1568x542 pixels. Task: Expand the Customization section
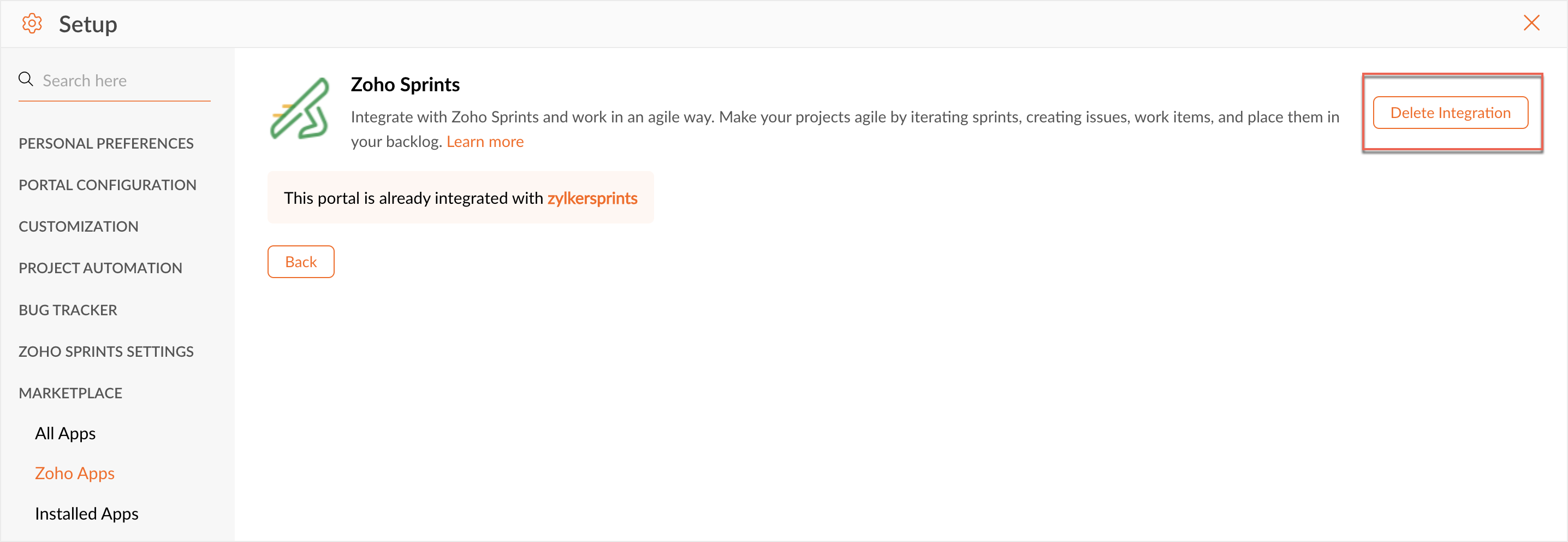(79, 226)
